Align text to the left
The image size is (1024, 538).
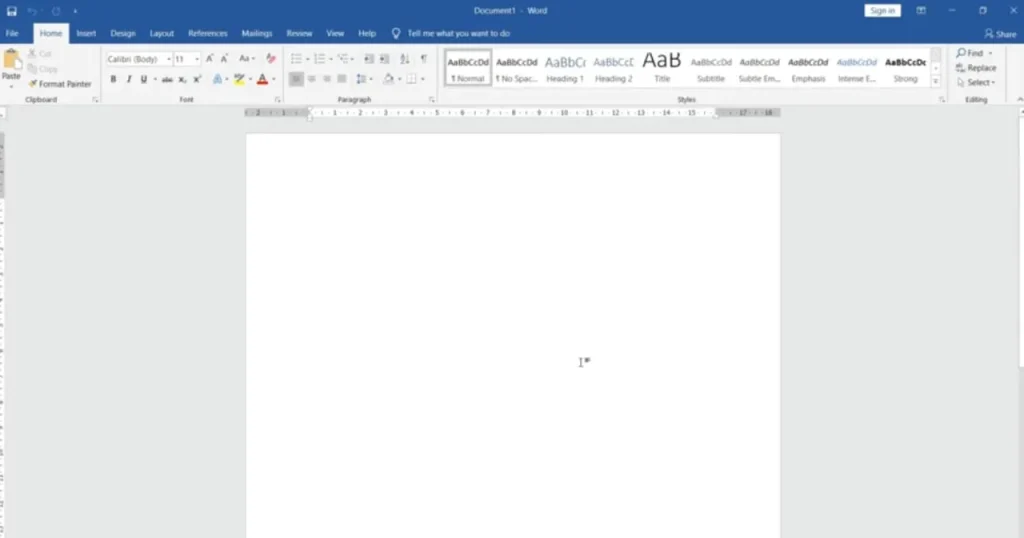coord(296,79)
